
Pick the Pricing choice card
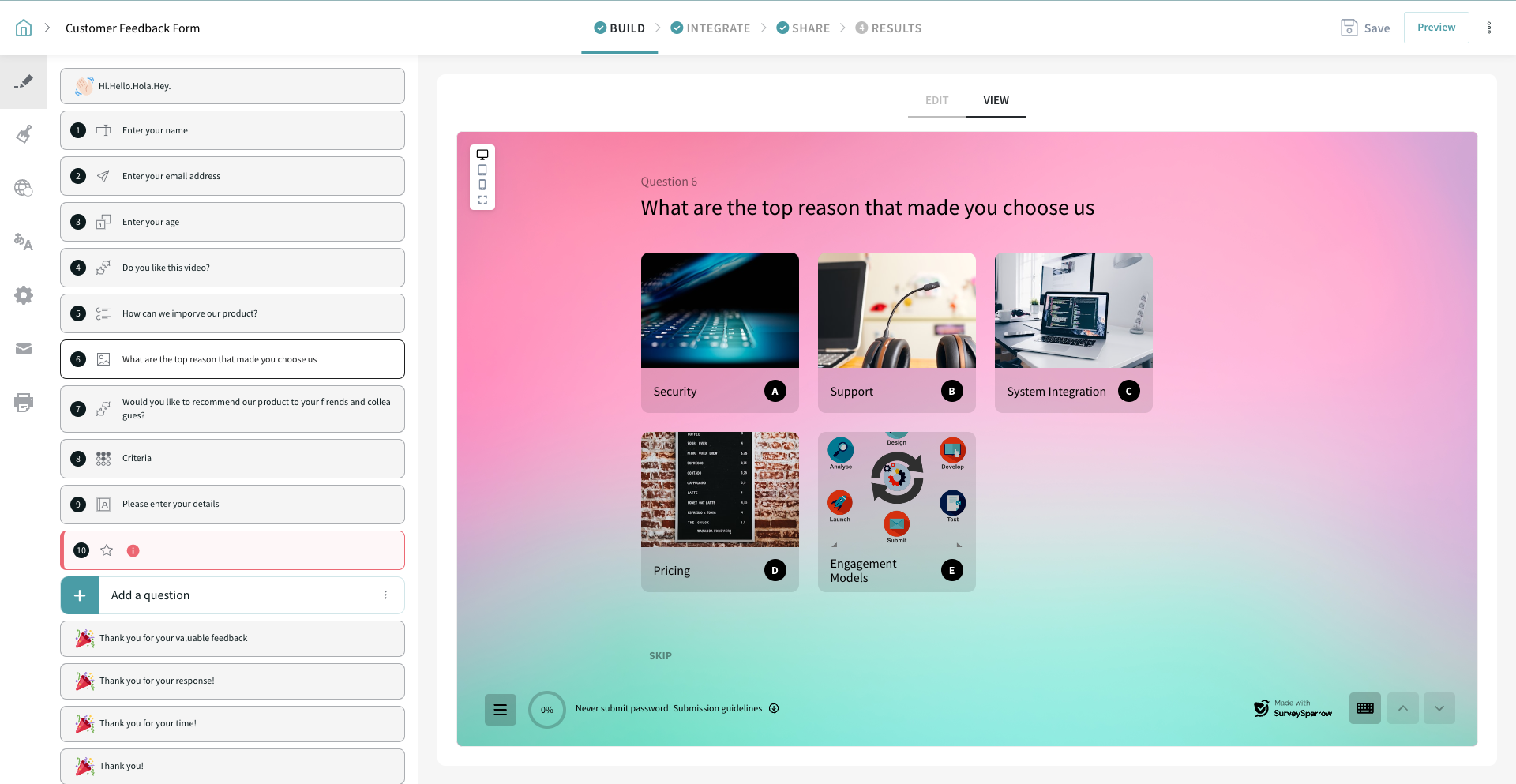click(x=719, y=512)
